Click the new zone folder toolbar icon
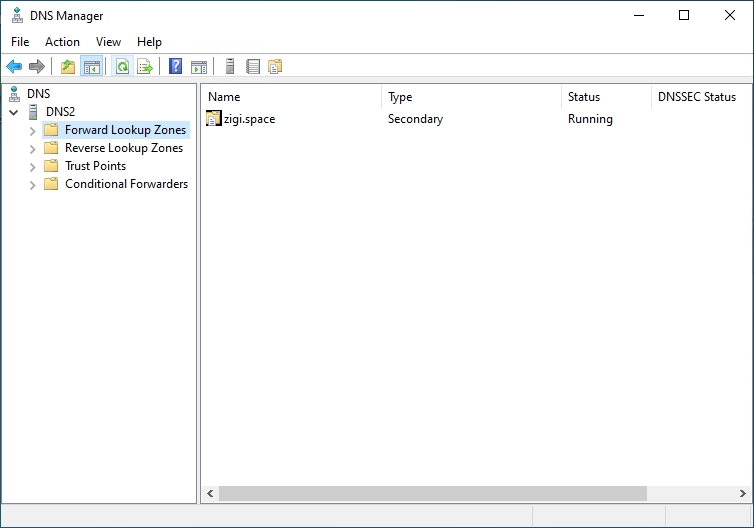 click(275, 66)
